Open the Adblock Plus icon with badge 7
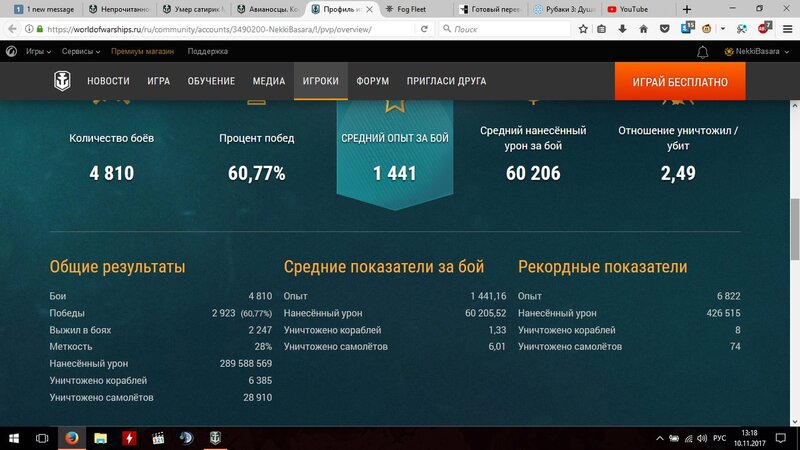Screen dimensions: 800x450 pyautogui.click(x=764, y=28)
